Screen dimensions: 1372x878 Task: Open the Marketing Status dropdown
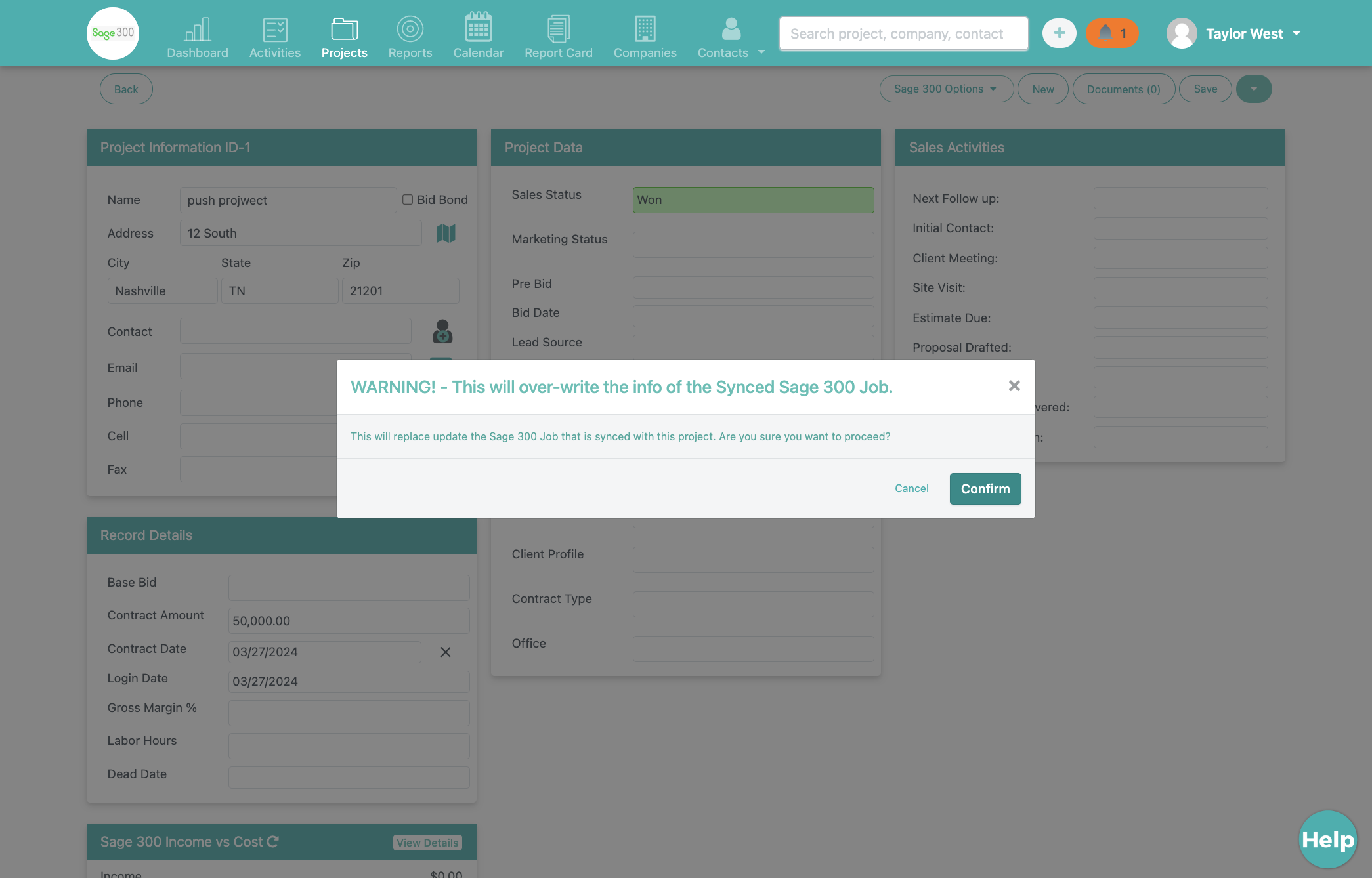[x=753, y=245]
